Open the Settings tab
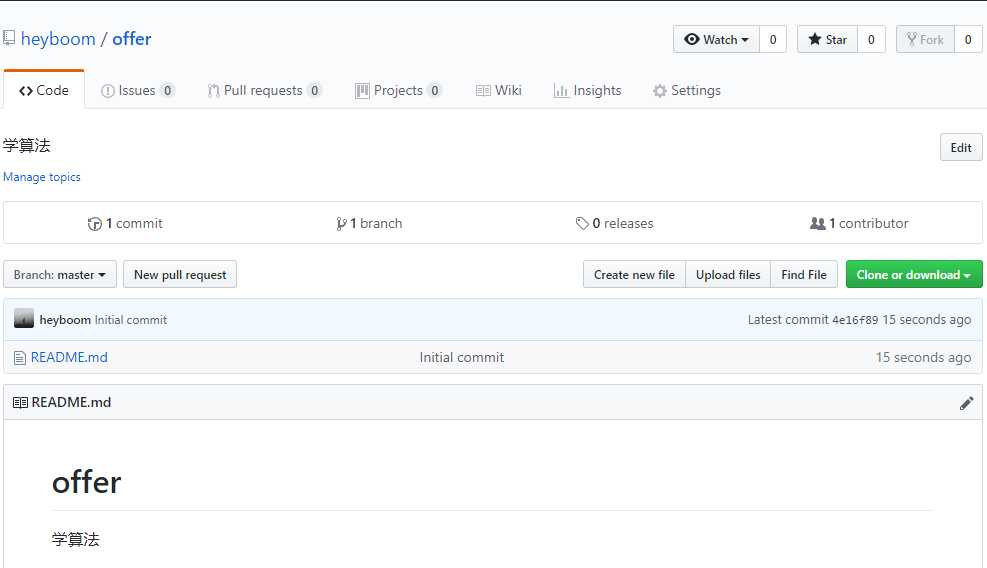This screenshot has height=568, width=987. (687, 90)
